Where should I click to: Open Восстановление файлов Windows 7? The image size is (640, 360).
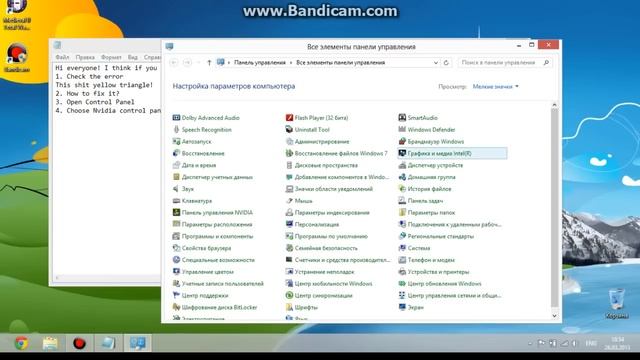341,153
